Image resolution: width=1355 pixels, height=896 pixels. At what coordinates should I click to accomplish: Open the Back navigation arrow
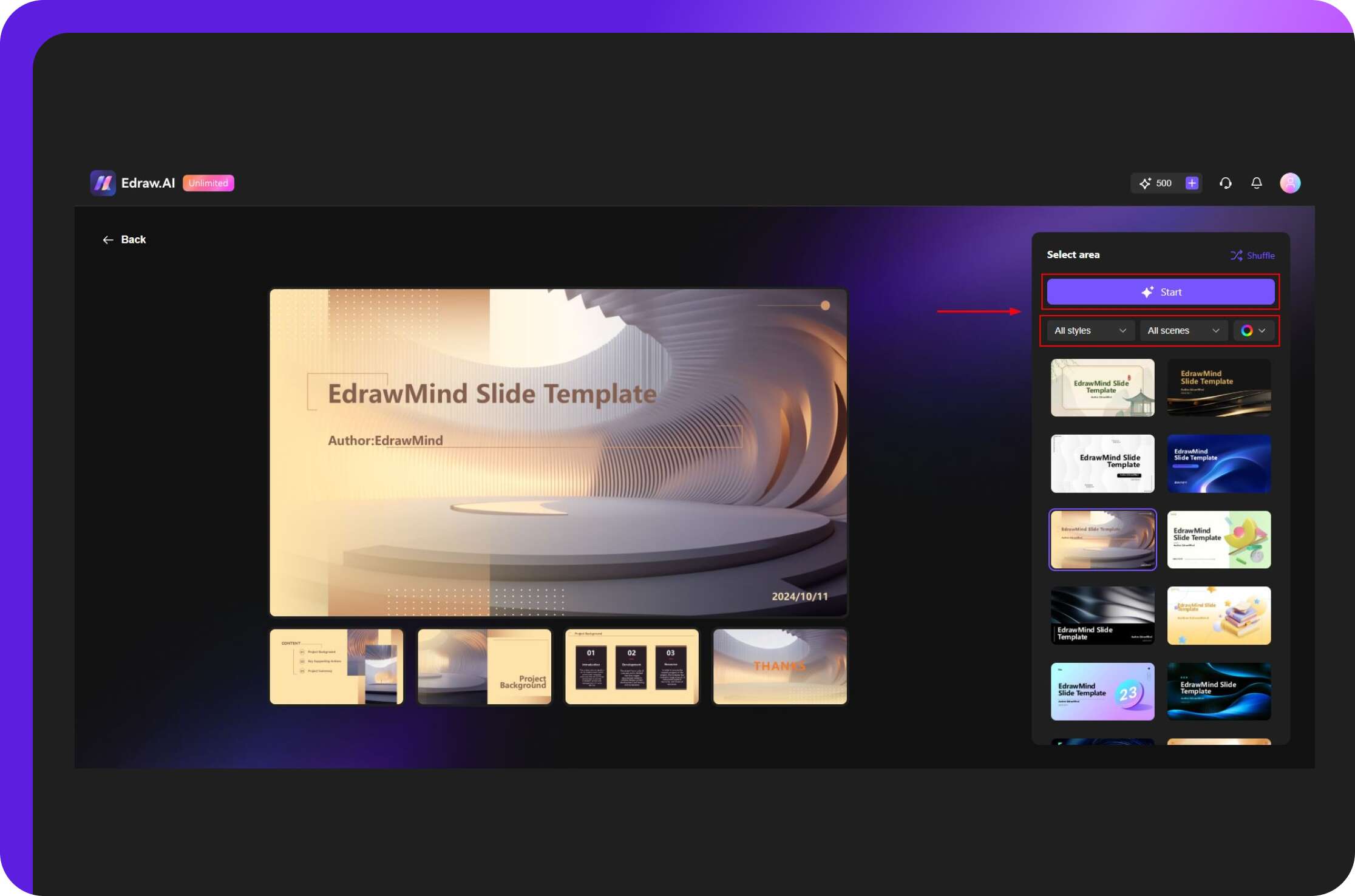click(107, 239)
